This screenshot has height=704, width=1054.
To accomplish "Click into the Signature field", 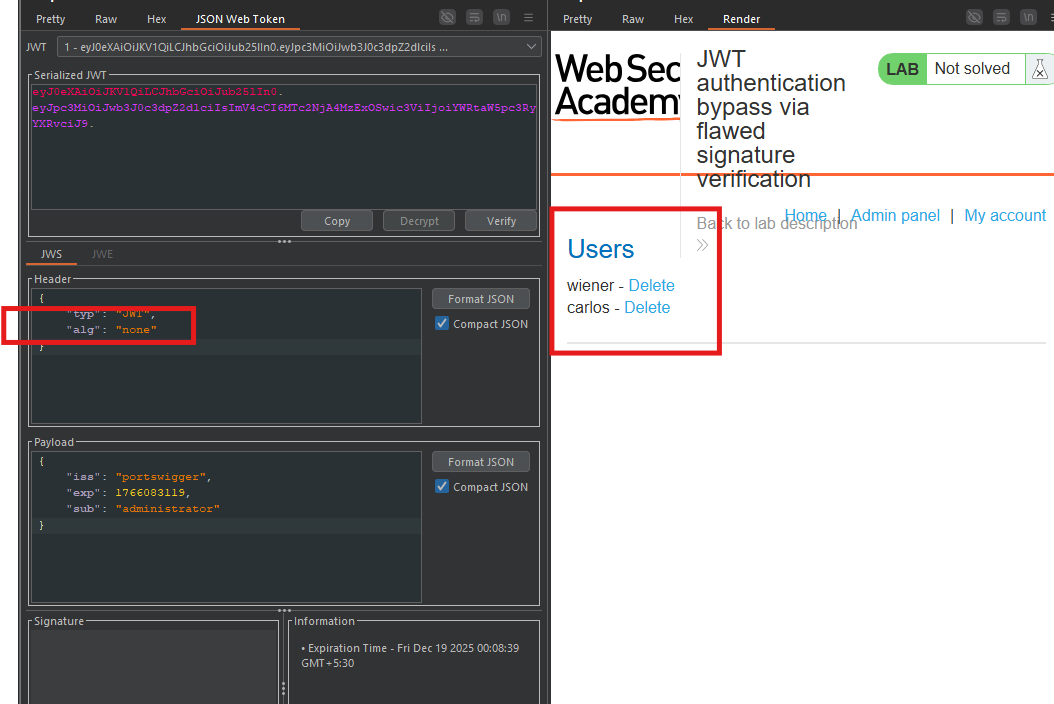I will pyautogui.click(x=154, y=667).
